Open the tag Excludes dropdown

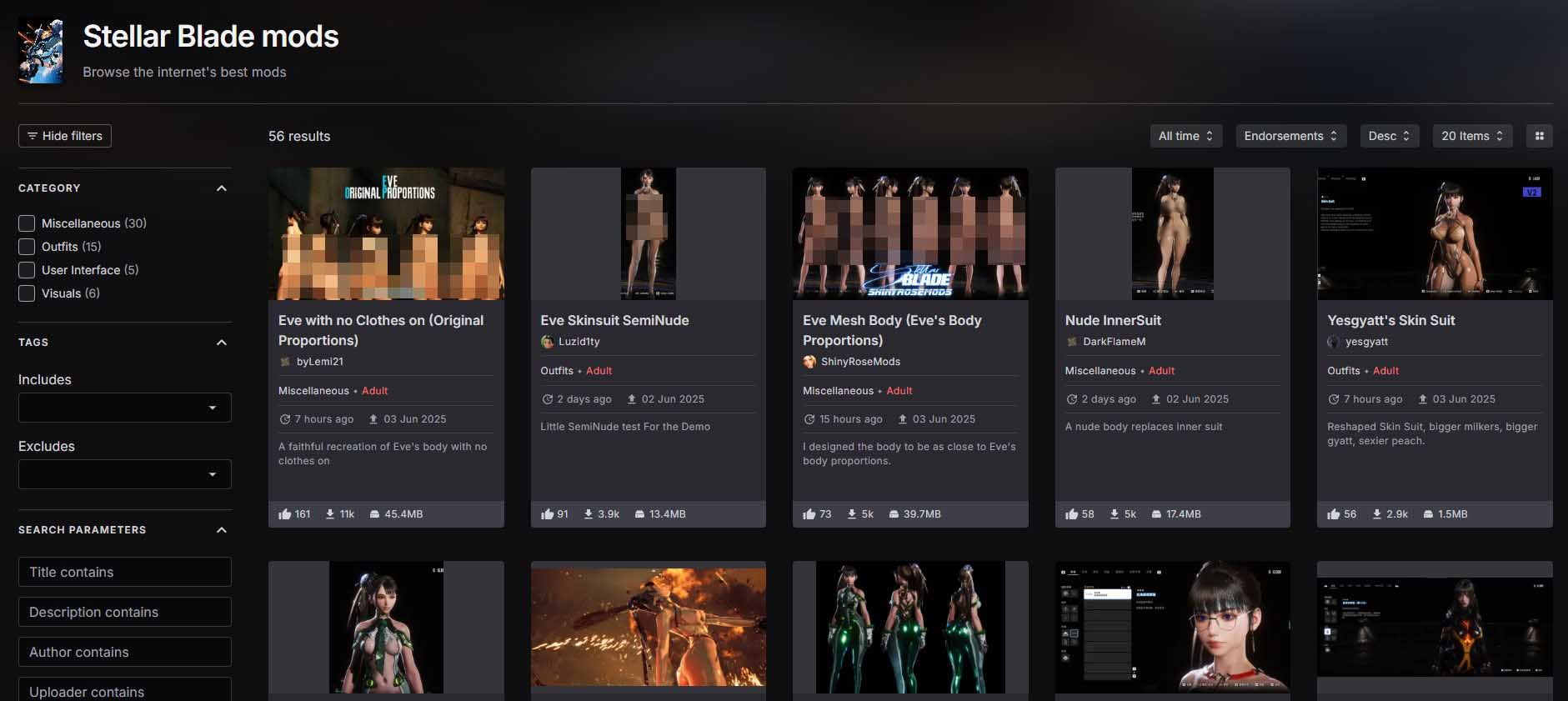click(125, 474)
